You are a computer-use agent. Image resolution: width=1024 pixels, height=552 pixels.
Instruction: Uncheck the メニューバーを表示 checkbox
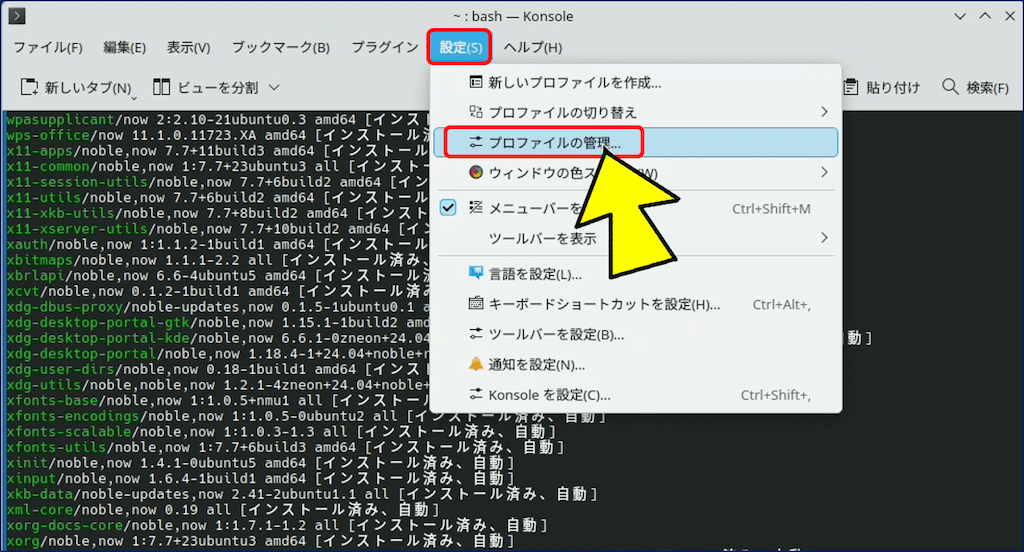pyautogui.click(x=448, y=208)
